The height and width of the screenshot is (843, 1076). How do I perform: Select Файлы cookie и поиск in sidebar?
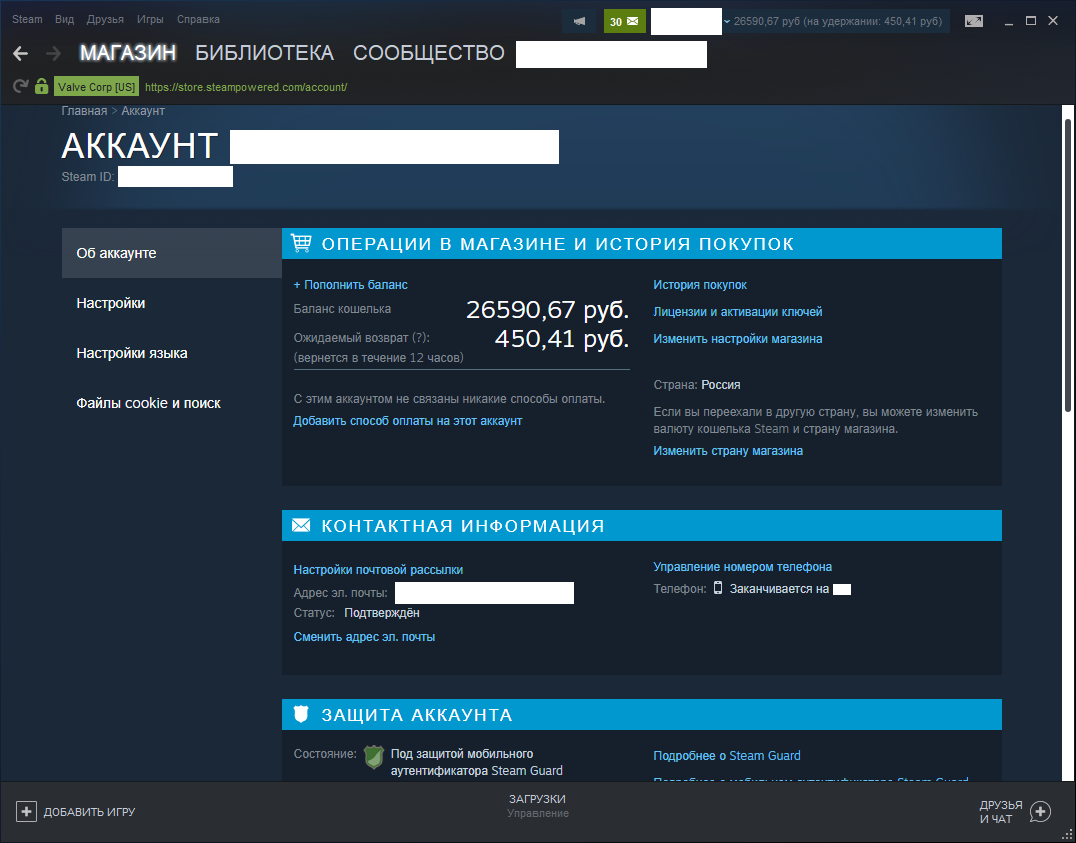coord(172,403)
